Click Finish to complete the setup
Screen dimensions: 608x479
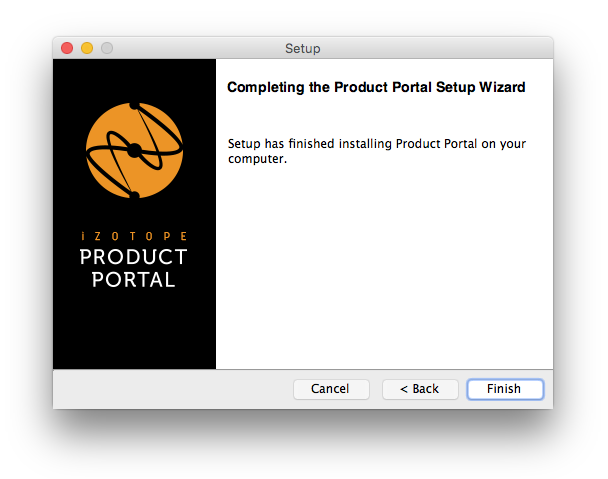pos(505,389)
